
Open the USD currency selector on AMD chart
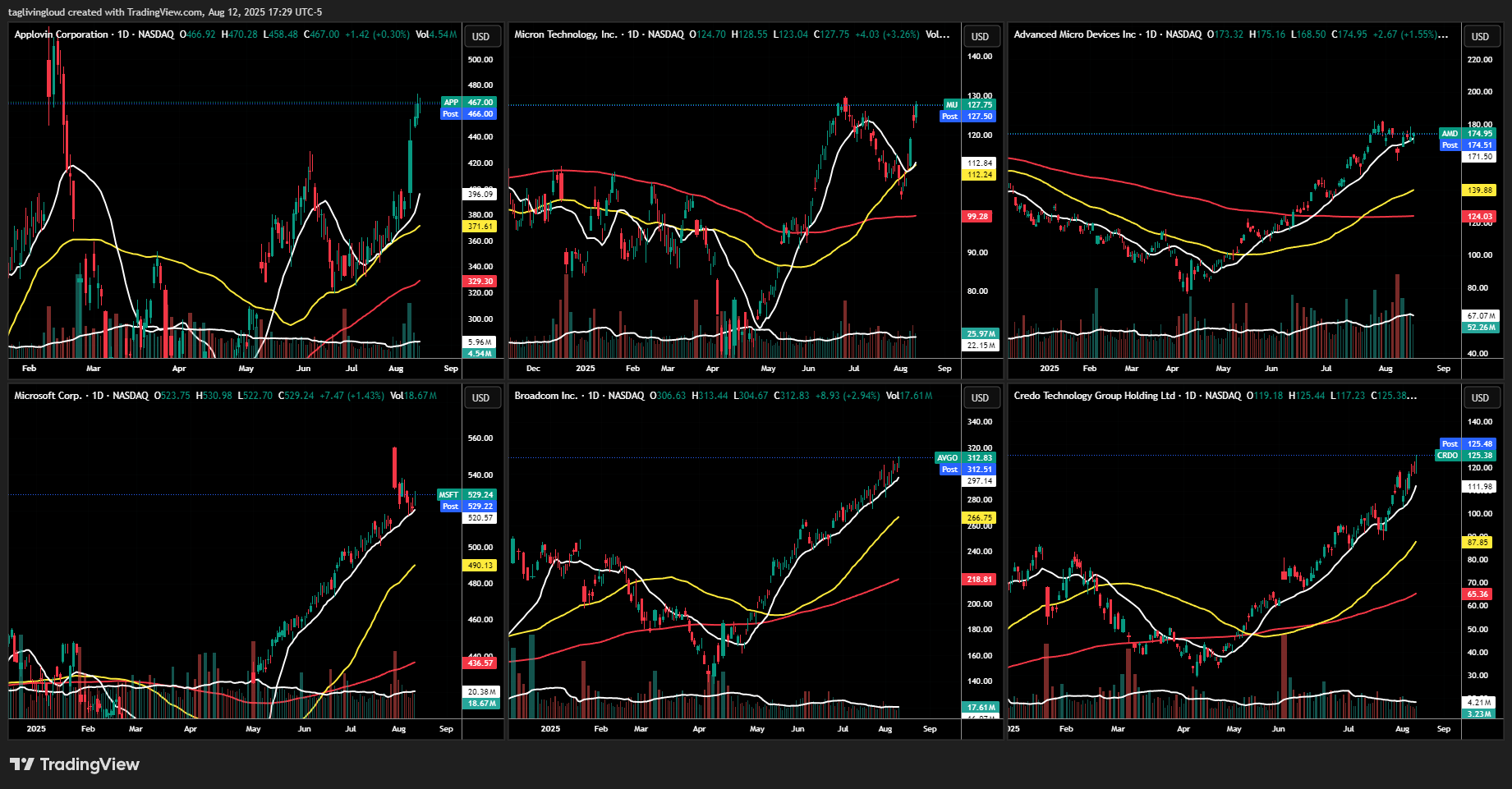1480,36
